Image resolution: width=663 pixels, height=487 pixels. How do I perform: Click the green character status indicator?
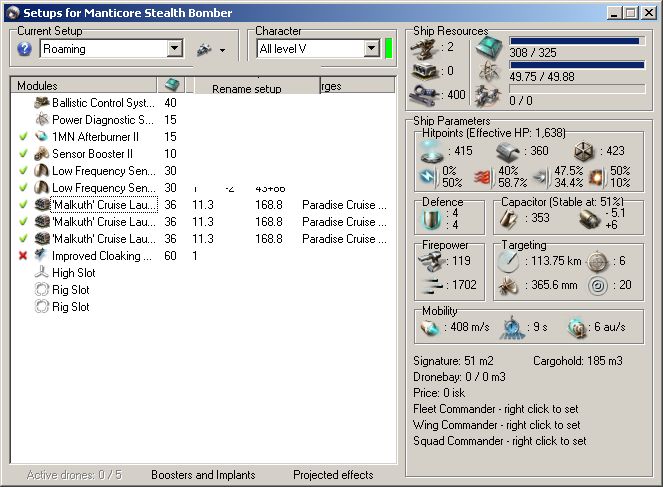pos(389,49)
